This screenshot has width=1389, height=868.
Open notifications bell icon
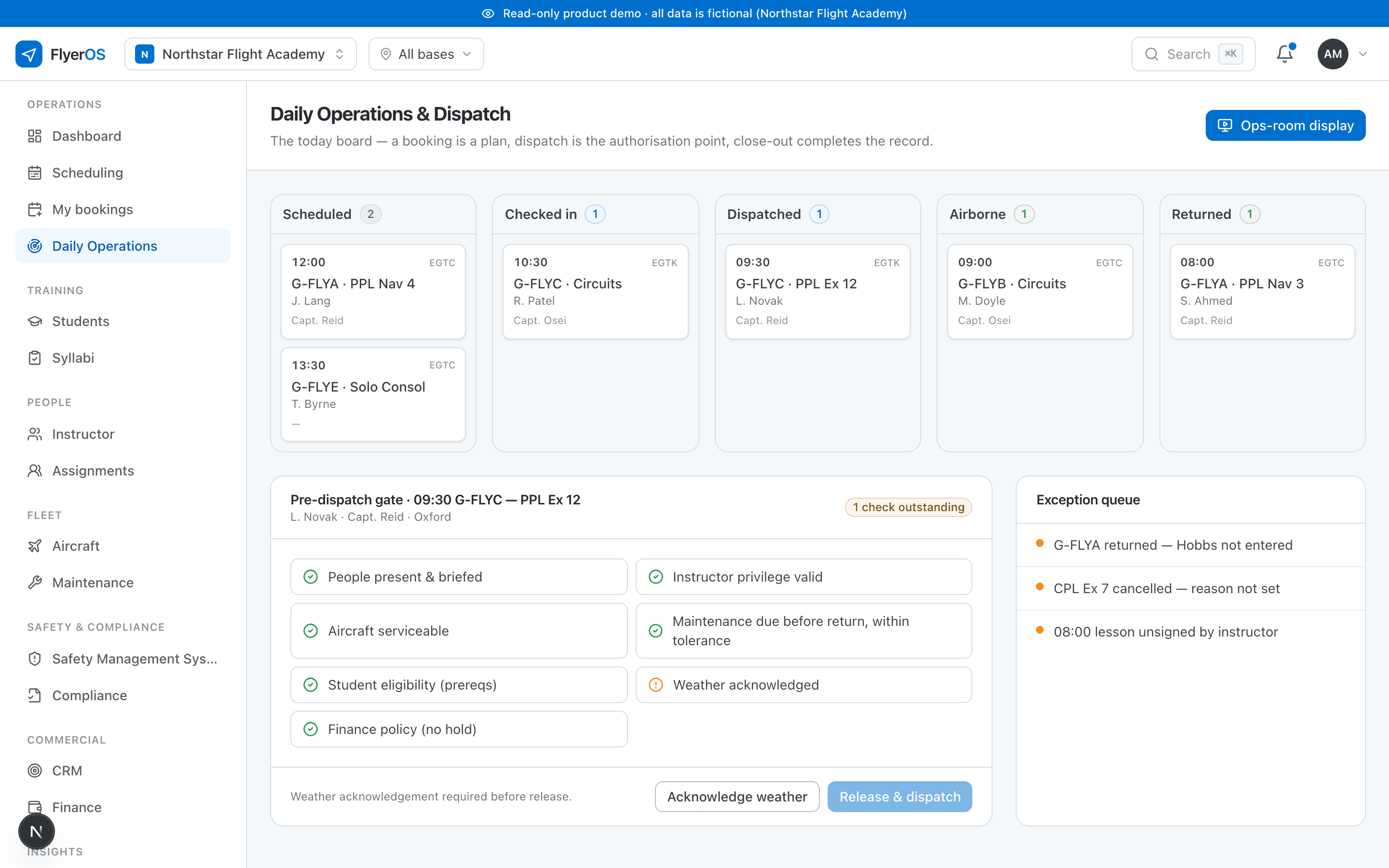coord(1284,54)
